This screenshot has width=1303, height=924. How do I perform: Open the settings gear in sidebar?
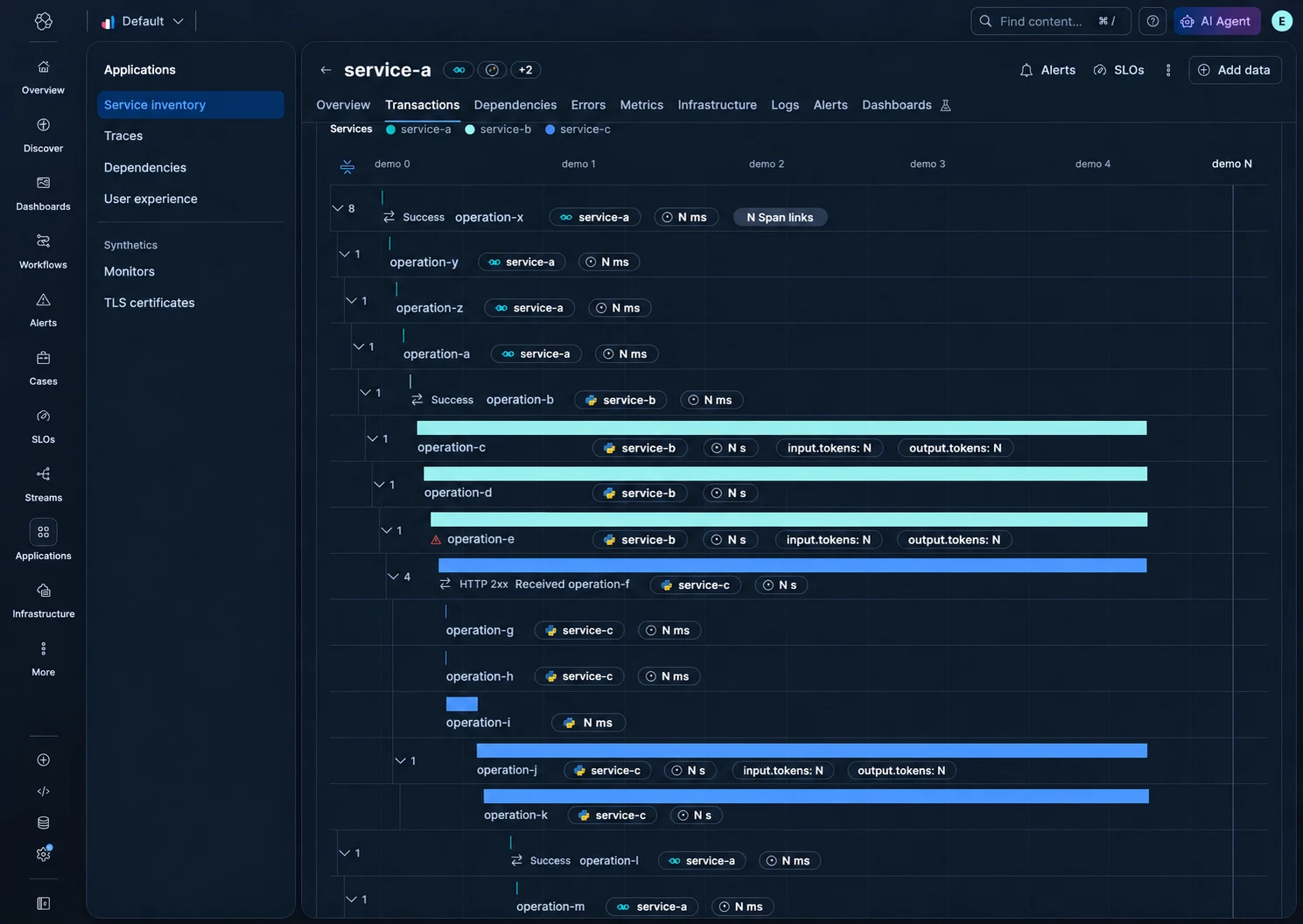click(x=43, y=854)
